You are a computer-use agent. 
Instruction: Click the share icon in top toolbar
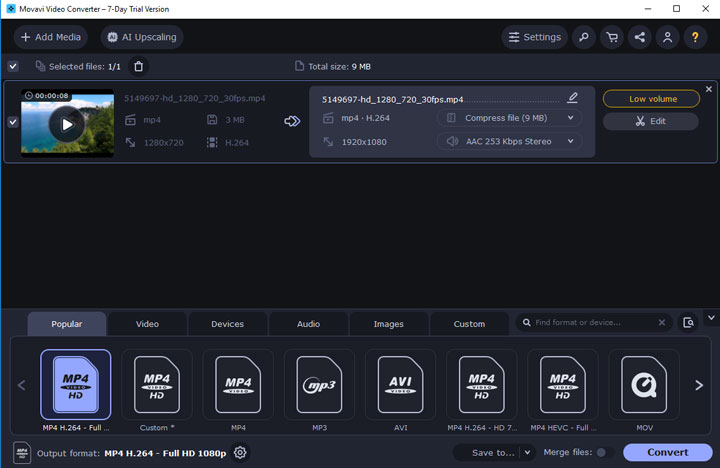[x=639, y=38]
